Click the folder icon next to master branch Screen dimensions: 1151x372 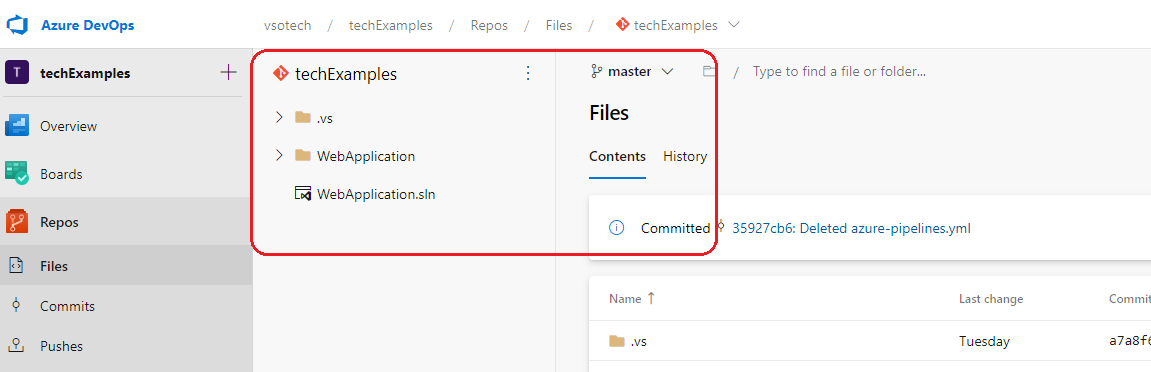(708, 71)
